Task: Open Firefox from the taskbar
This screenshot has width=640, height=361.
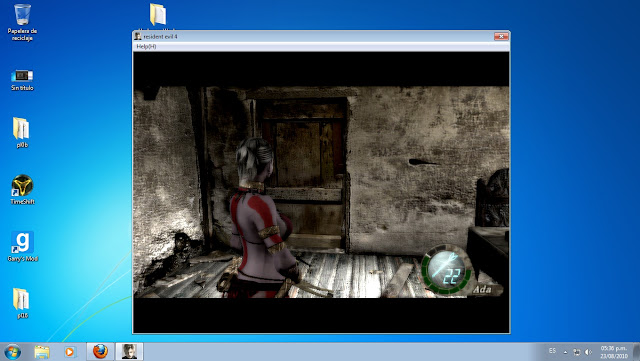Action: (100, 351)
